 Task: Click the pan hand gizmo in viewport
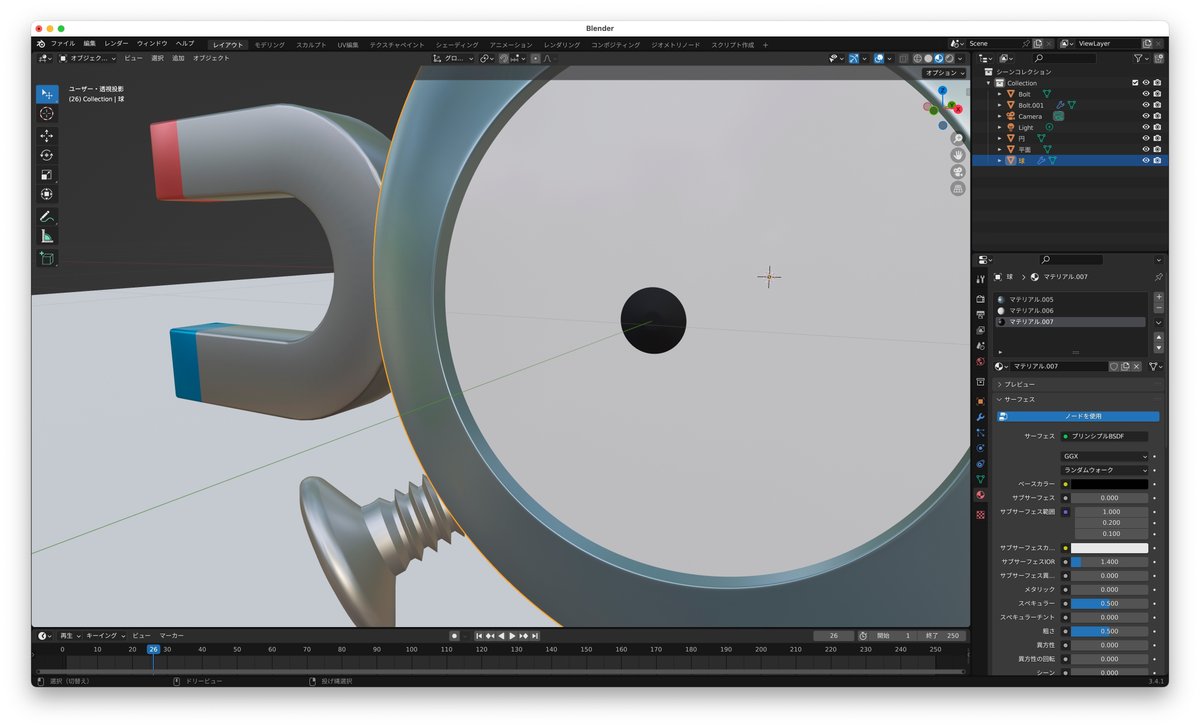click(958, 156)
